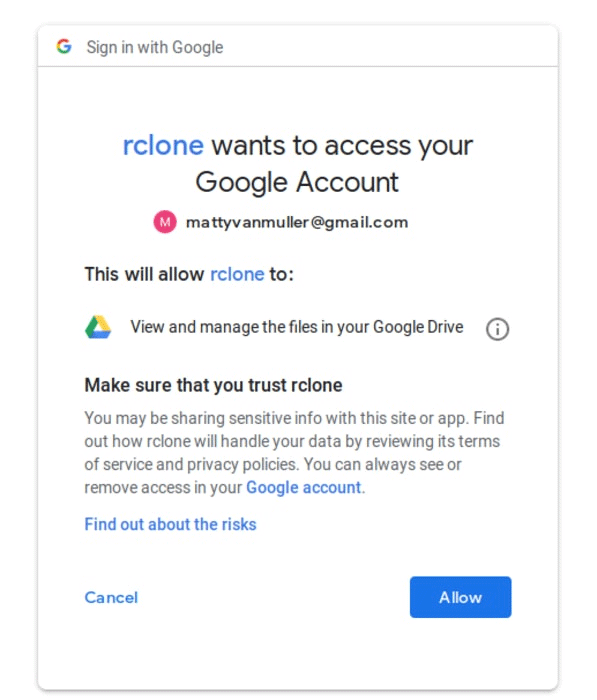Click the 'Sign in with Google' header text

(x=154, y=47)
